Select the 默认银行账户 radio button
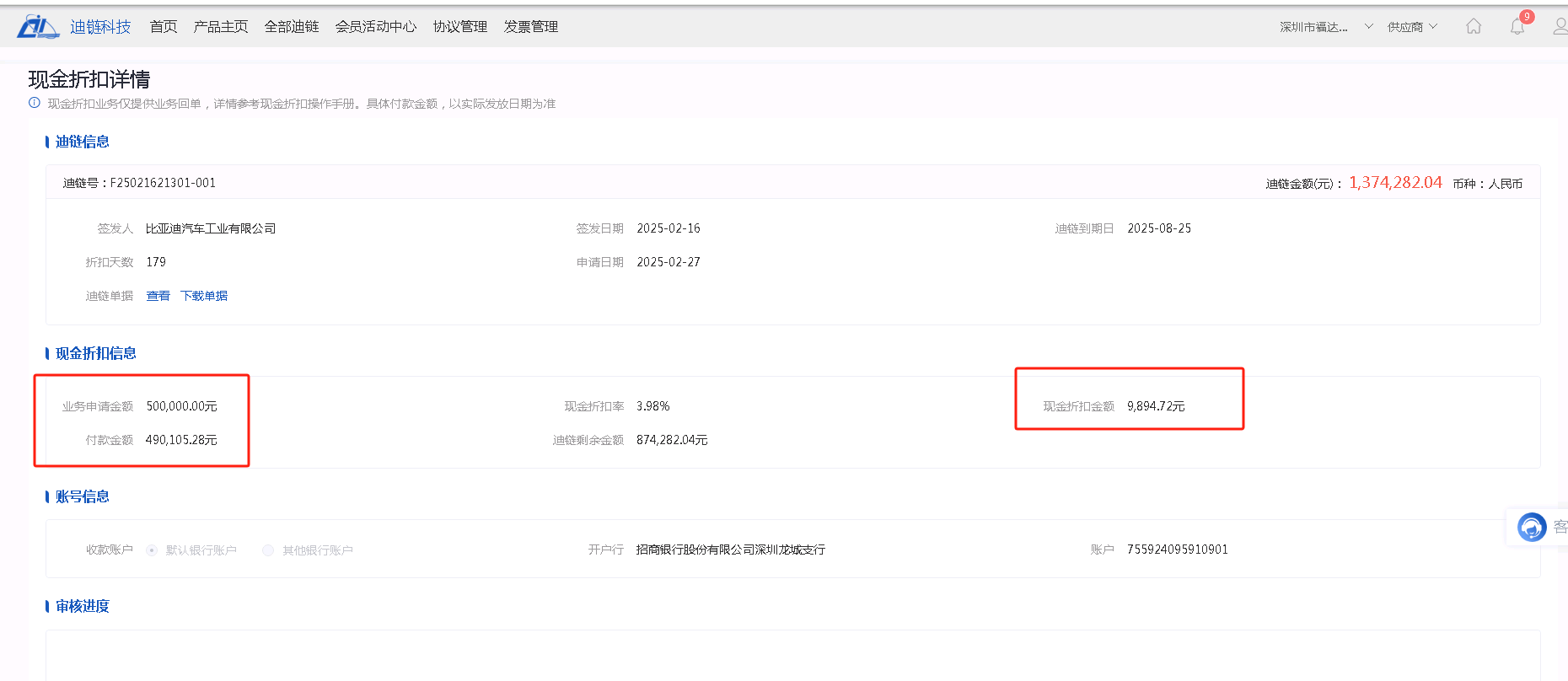The height and width of the screenshot is (681, 1568). 152,550
